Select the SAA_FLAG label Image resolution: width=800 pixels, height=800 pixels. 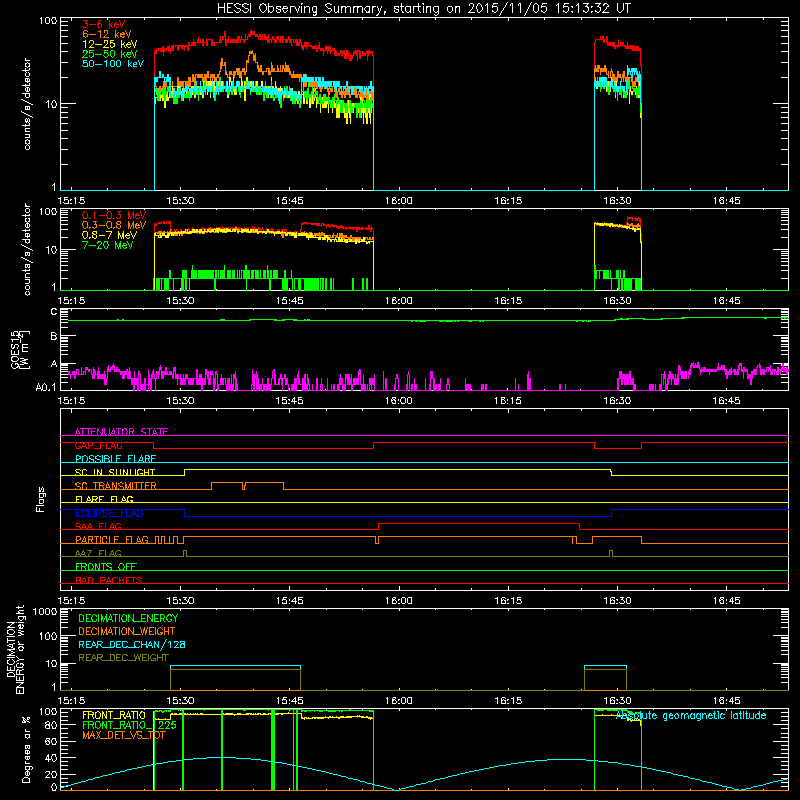click(98, 526)
